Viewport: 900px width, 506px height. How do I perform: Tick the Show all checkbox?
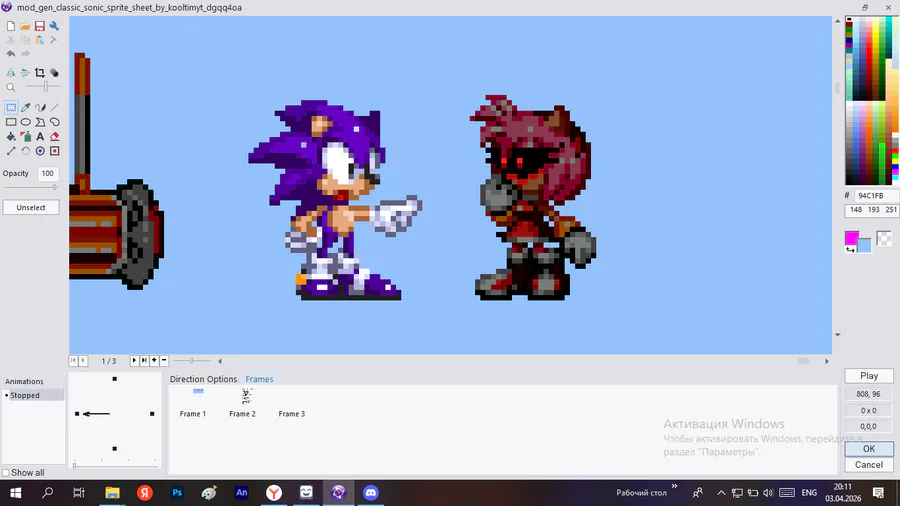(6, 473)
